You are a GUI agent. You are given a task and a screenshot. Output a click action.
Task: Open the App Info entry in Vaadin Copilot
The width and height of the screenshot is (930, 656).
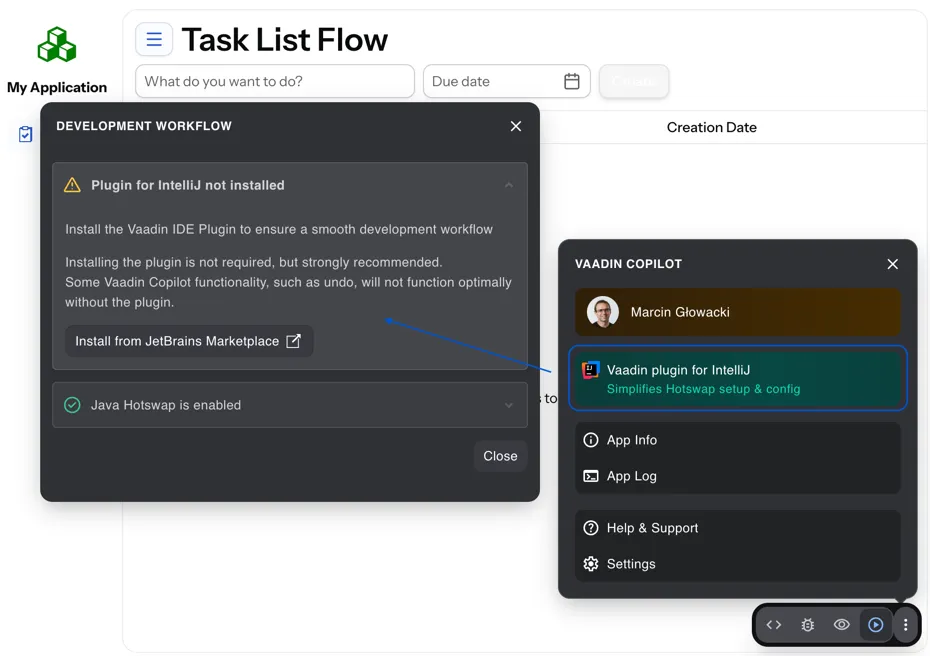click(630, 440)
